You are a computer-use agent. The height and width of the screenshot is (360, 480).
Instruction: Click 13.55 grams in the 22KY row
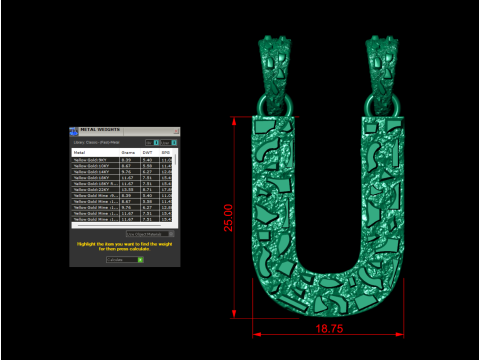(x=127, y=190)
